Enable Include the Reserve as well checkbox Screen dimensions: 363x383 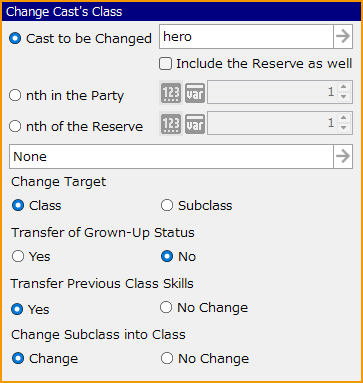click(x=165, y=64)
